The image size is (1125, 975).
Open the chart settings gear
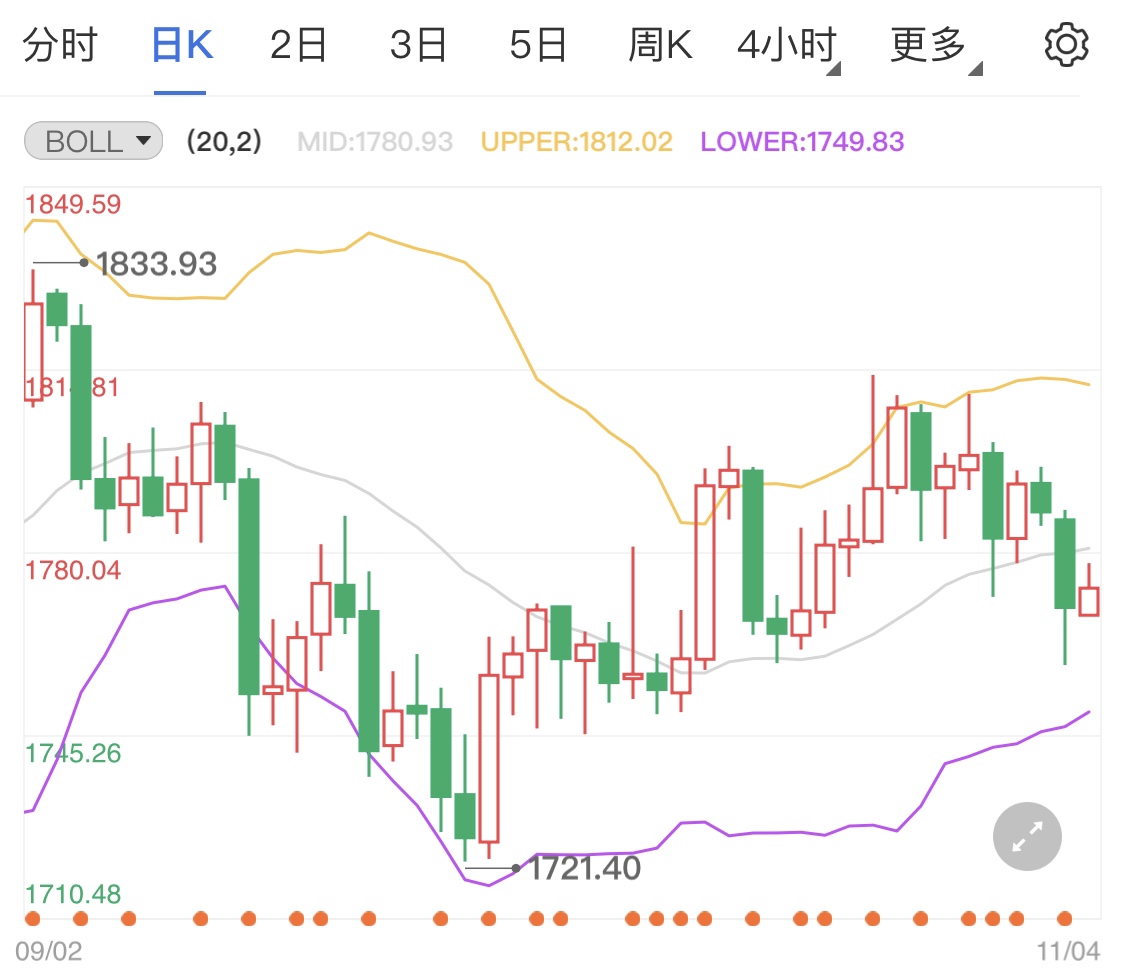[x=1066, y=44]
